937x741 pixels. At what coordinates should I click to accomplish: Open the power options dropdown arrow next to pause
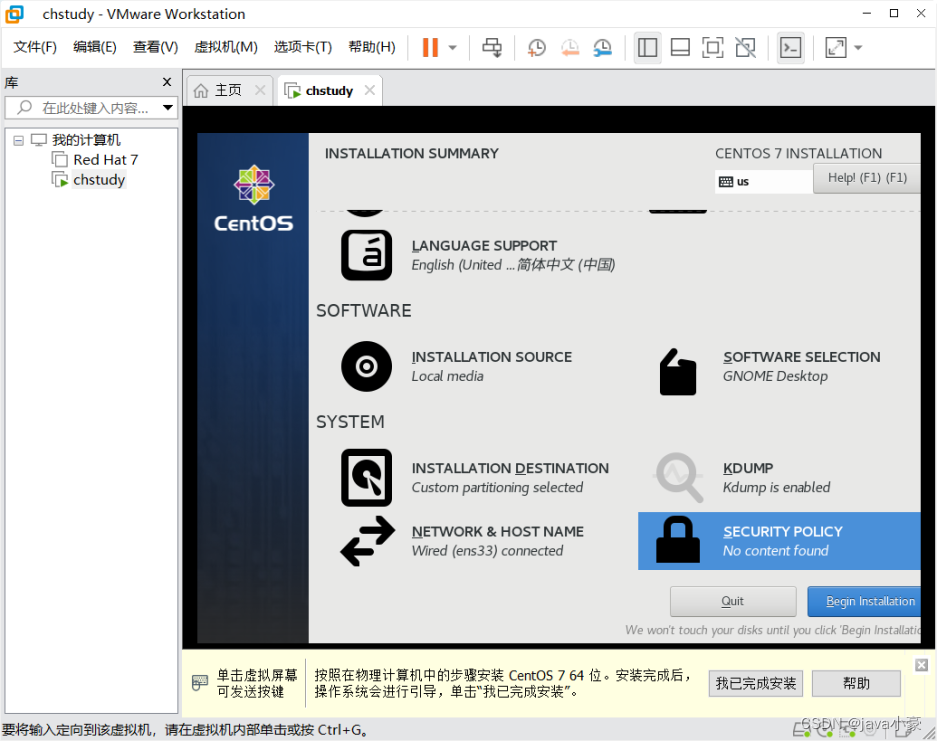point(453,48)
